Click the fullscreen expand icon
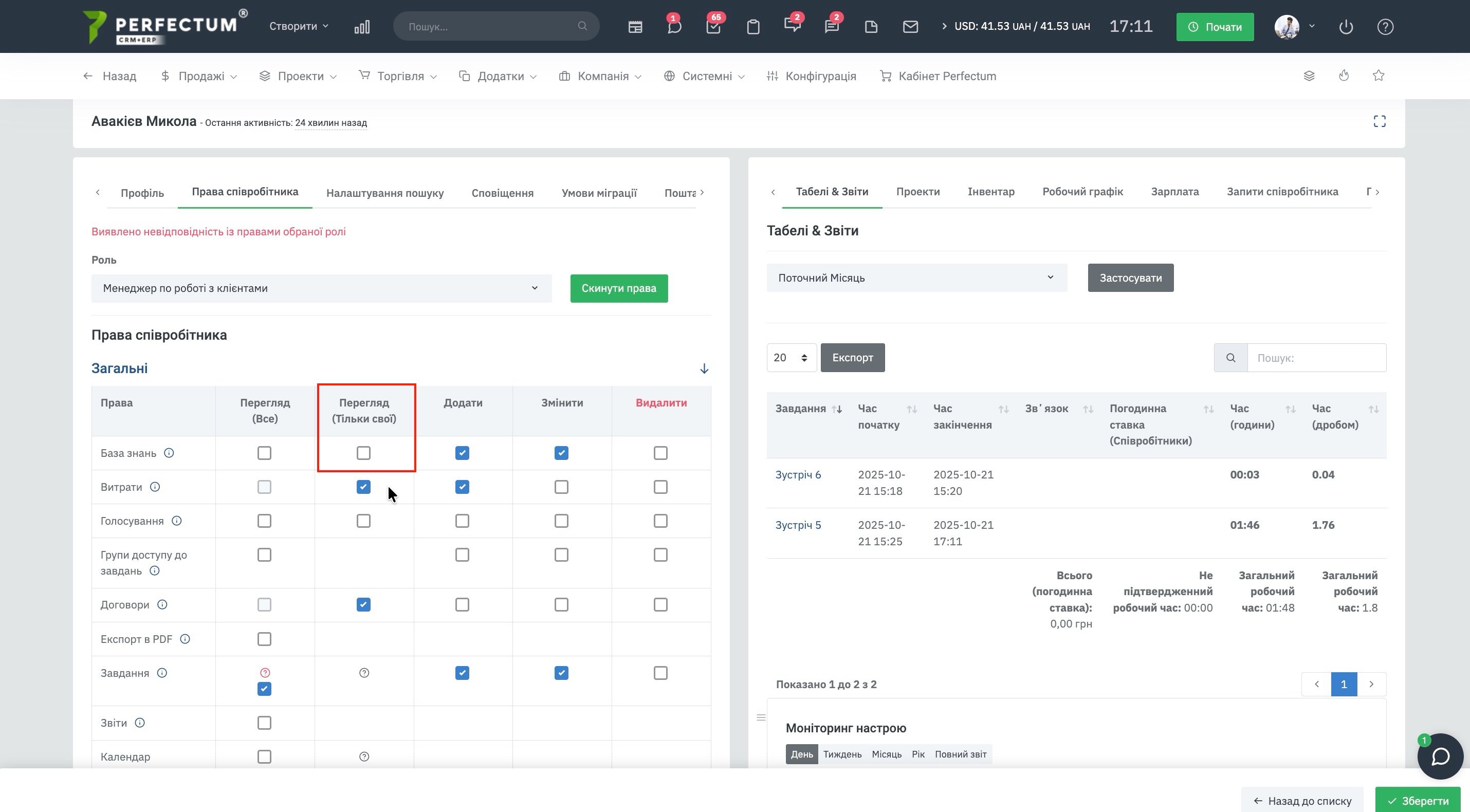The width and height of the screenshot is (1470, 812). [x=1379, y=122]
